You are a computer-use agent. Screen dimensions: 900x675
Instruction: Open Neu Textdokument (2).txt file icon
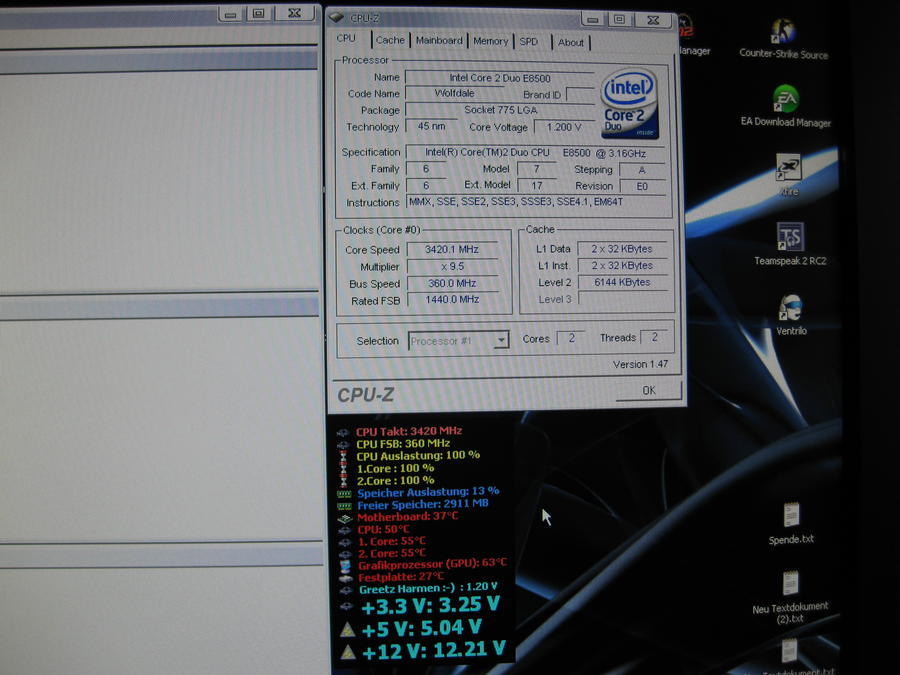(x=790, y=597)
